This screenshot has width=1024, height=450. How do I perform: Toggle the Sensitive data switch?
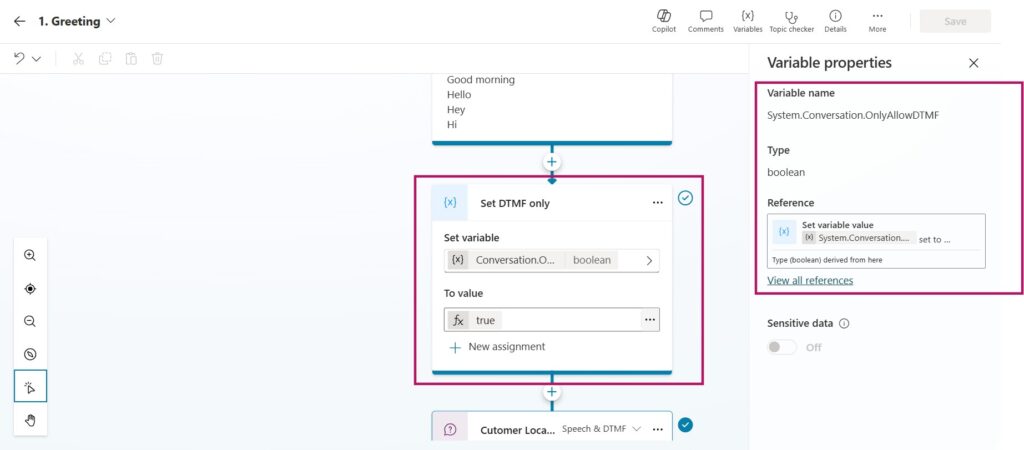(782, 347)
